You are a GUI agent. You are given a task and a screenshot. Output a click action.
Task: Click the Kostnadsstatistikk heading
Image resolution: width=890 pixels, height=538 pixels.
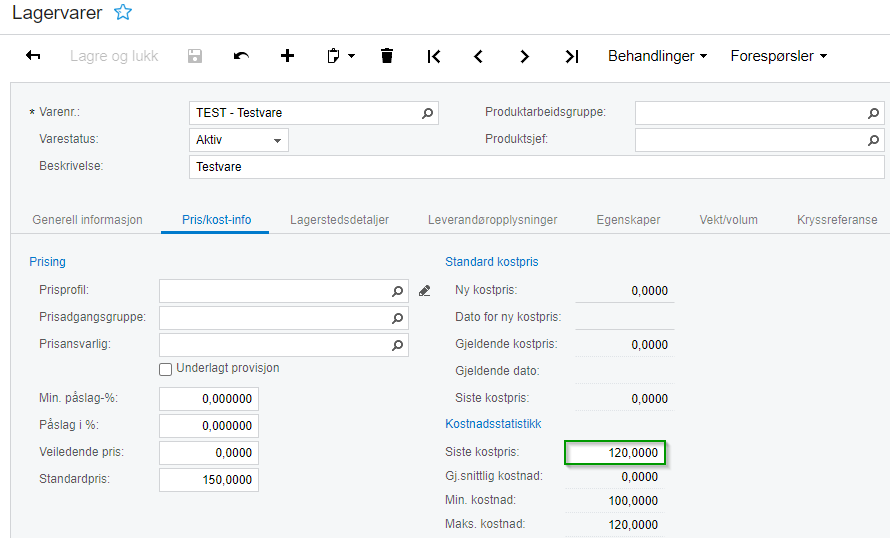tap(493, 424)
